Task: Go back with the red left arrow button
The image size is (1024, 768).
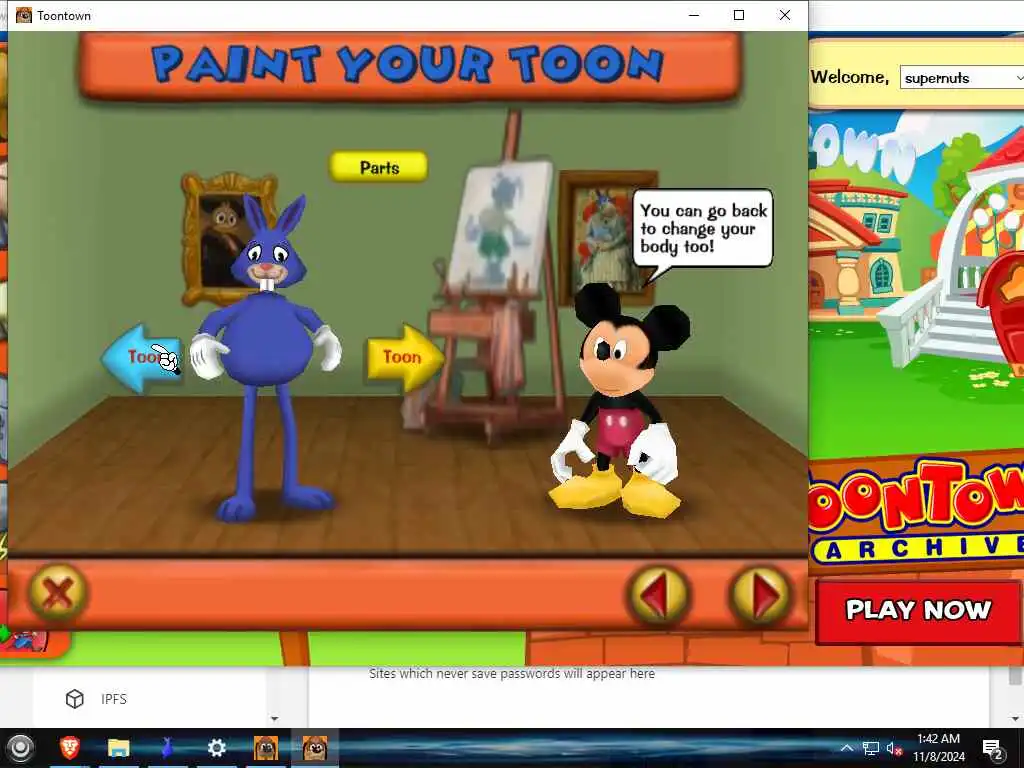Action: click(x=658, y=595)
